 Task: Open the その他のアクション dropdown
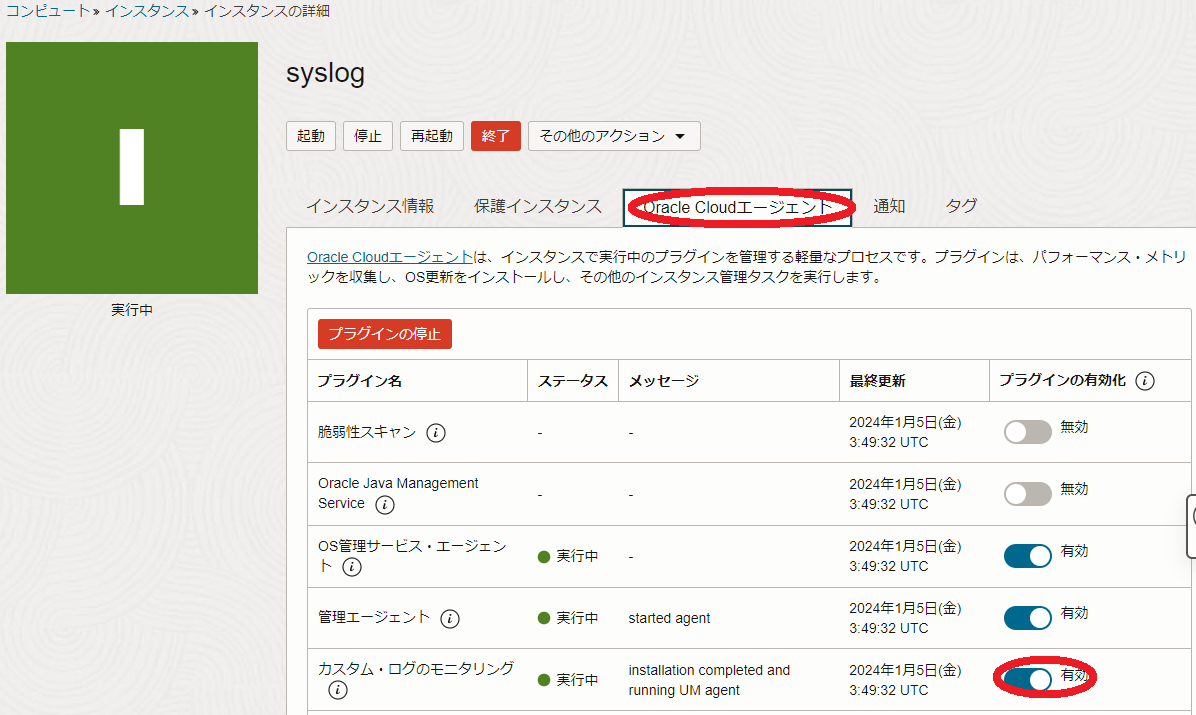(613, 136)
